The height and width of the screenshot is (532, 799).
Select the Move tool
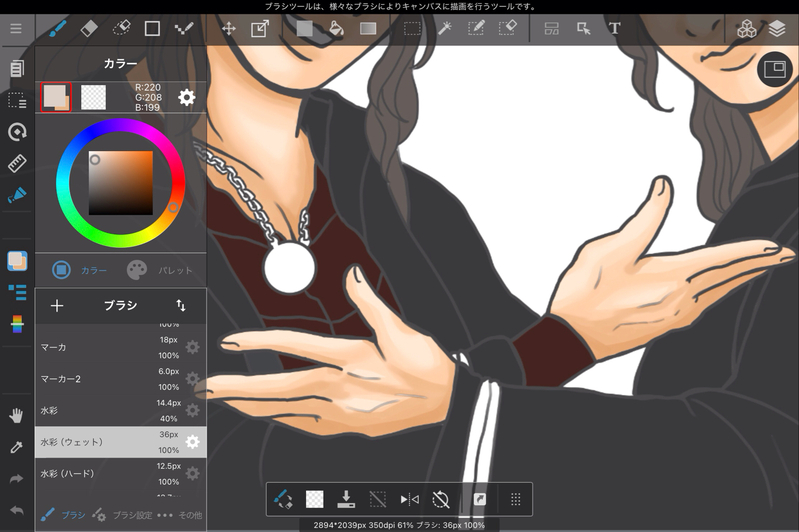click(229, 29)
